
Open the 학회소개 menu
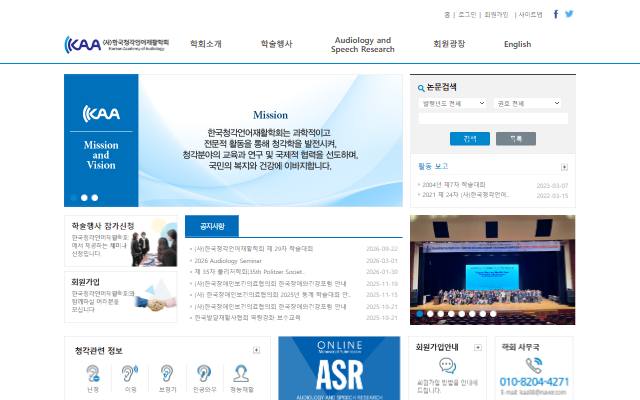(206, 44)
